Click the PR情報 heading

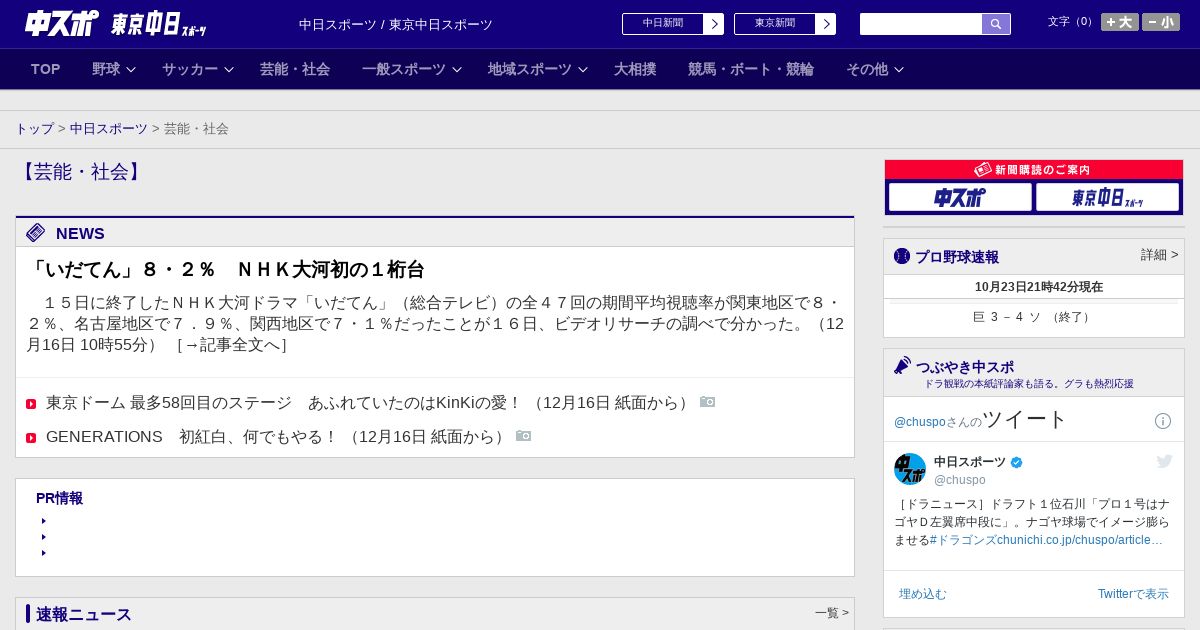point(59,498)
